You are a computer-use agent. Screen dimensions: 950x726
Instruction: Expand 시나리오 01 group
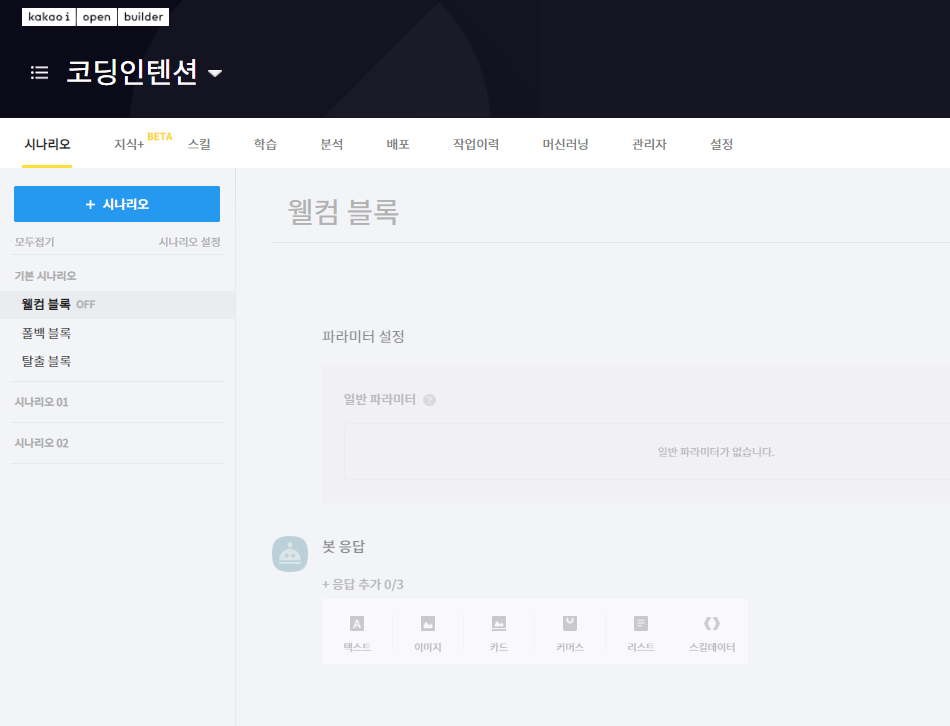pos(41,402)
